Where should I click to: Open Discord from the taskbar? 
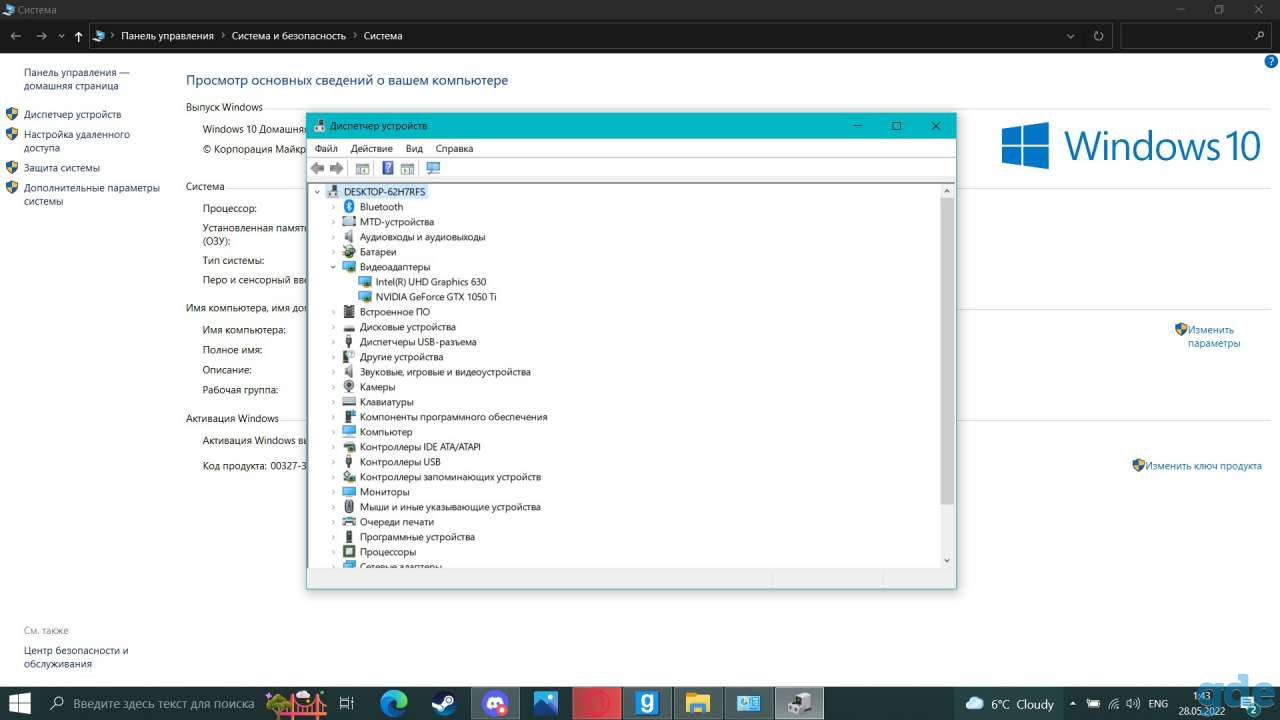(495, 704)
